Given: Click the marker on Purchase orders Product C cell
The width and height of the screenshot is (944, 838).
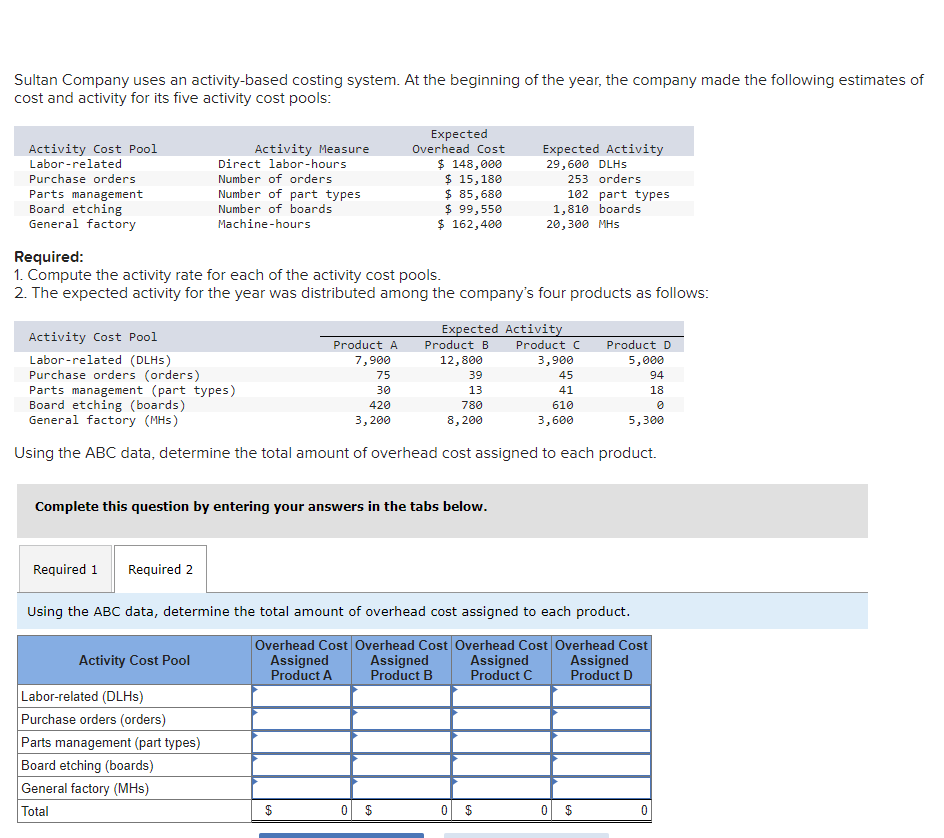Looking at the screenshot, I should coord(454,713).
